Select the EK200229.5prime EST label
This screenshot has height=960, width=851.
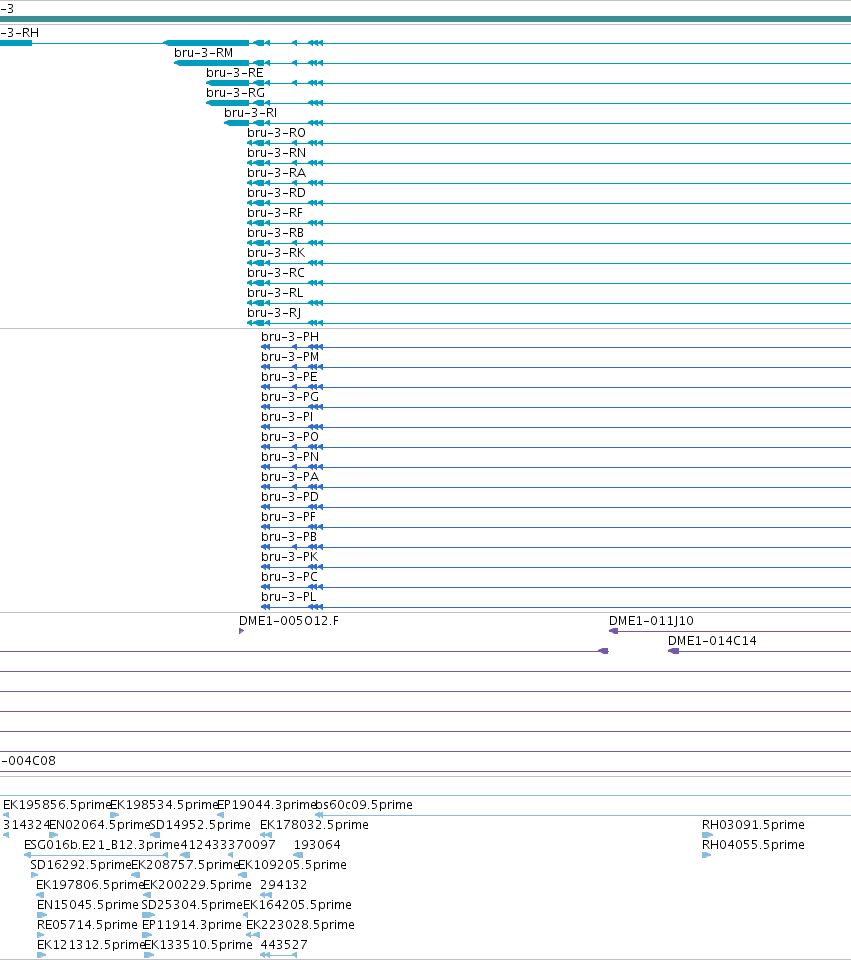pos(197,885)
